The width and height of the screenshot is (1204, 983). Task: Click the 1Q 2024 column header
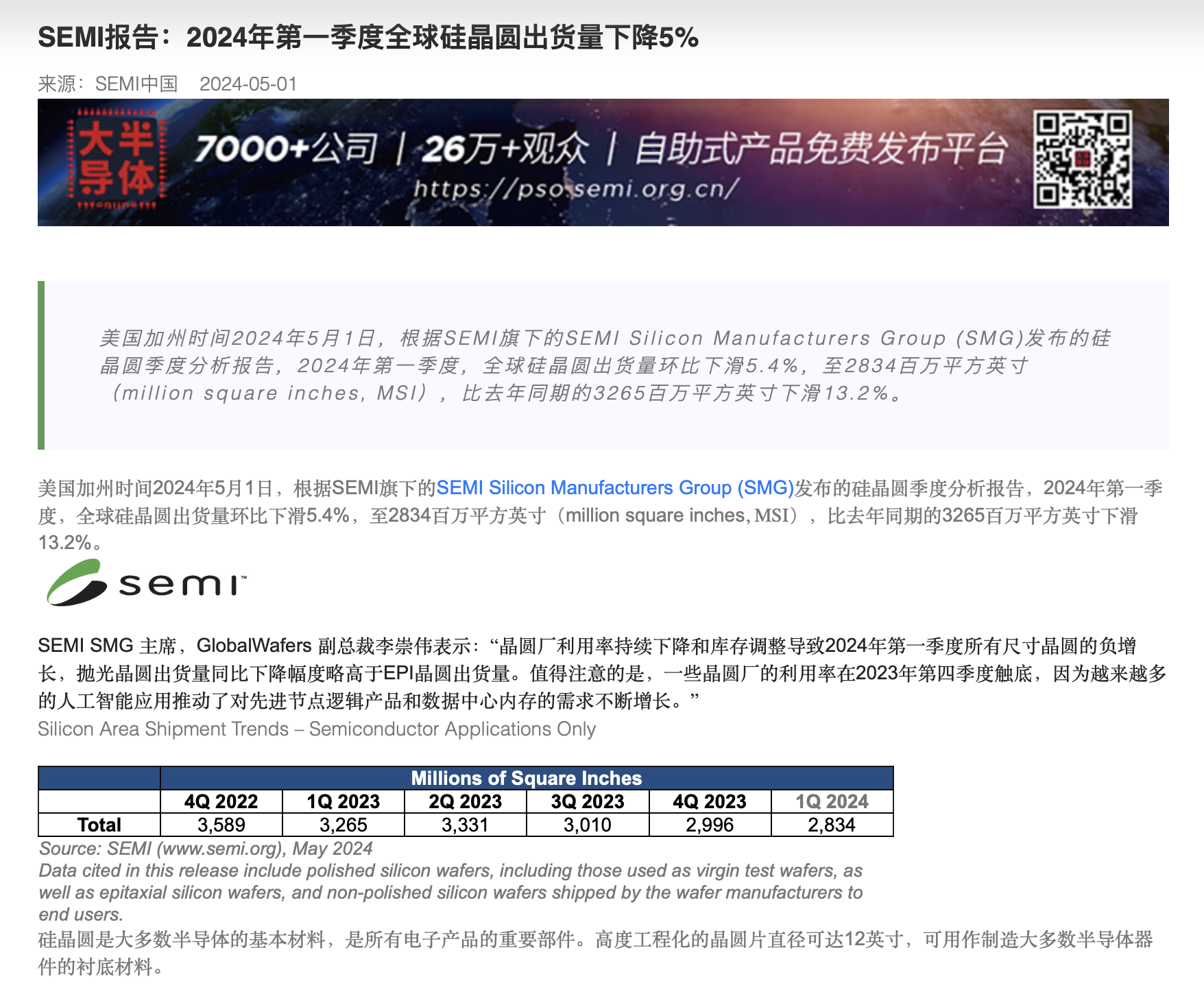pos(832,801)
